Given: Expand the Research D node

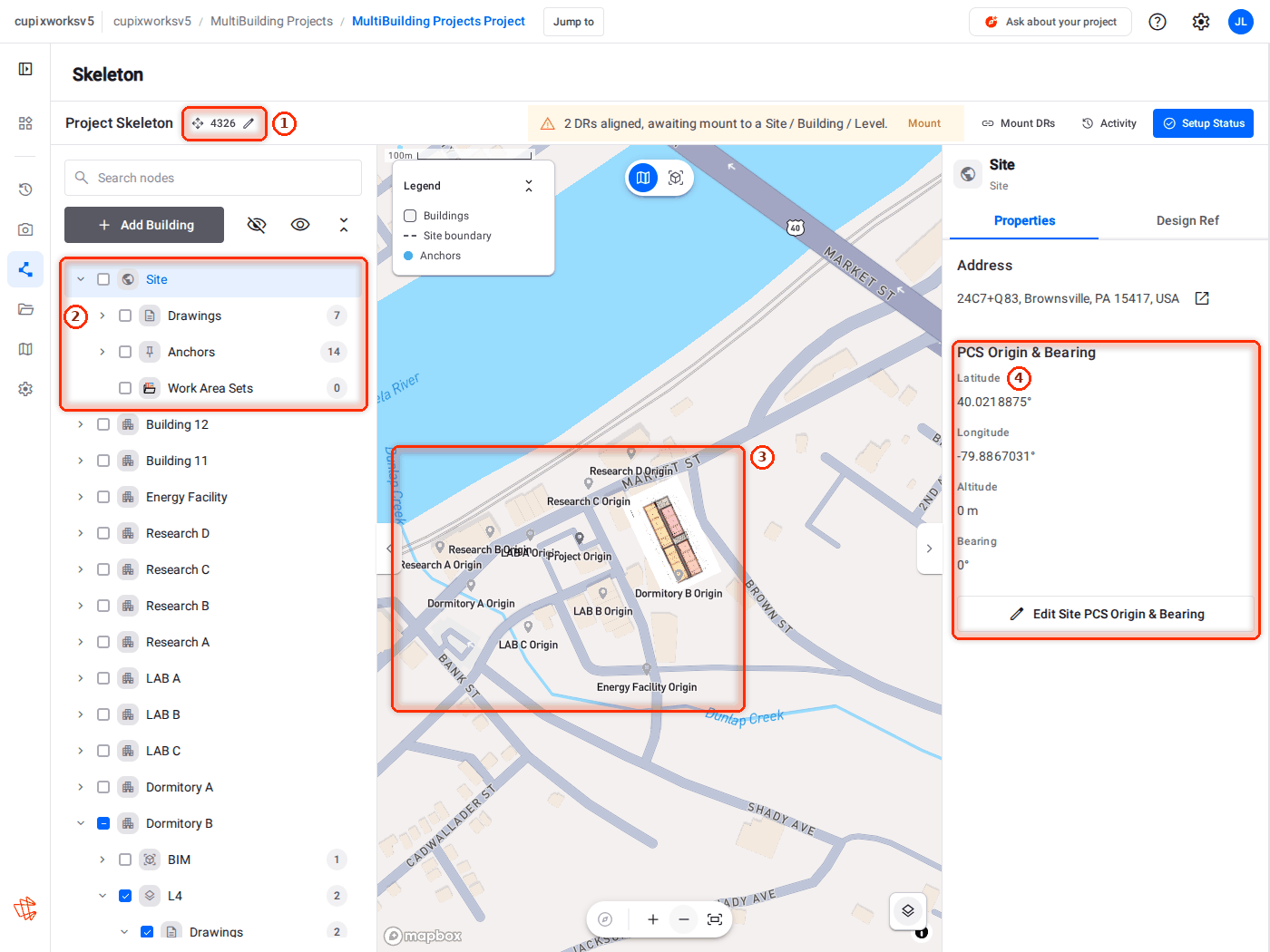Looking at the screenshot, I should [x=81, y=533].
